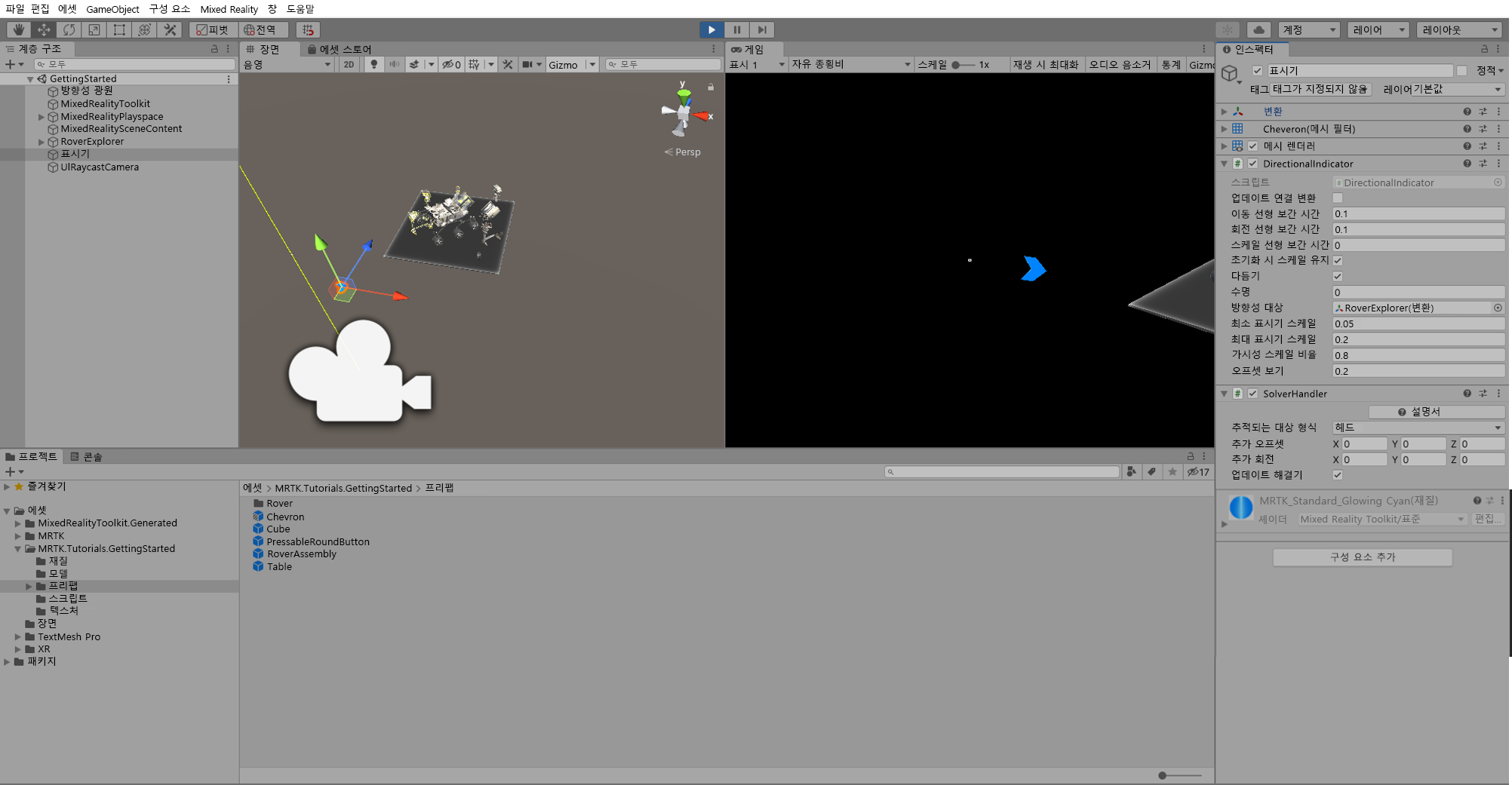Open cloud services icon
The height and width of the screenshot is (785, 1512).
pyautogui.click(x=1258, y=29)
